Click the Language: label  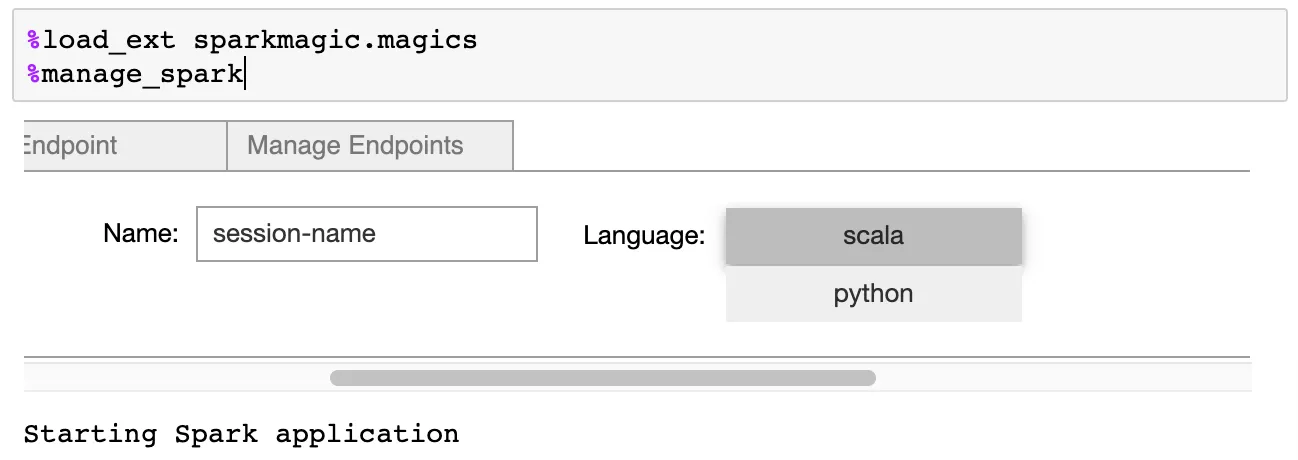click(644, 236)
